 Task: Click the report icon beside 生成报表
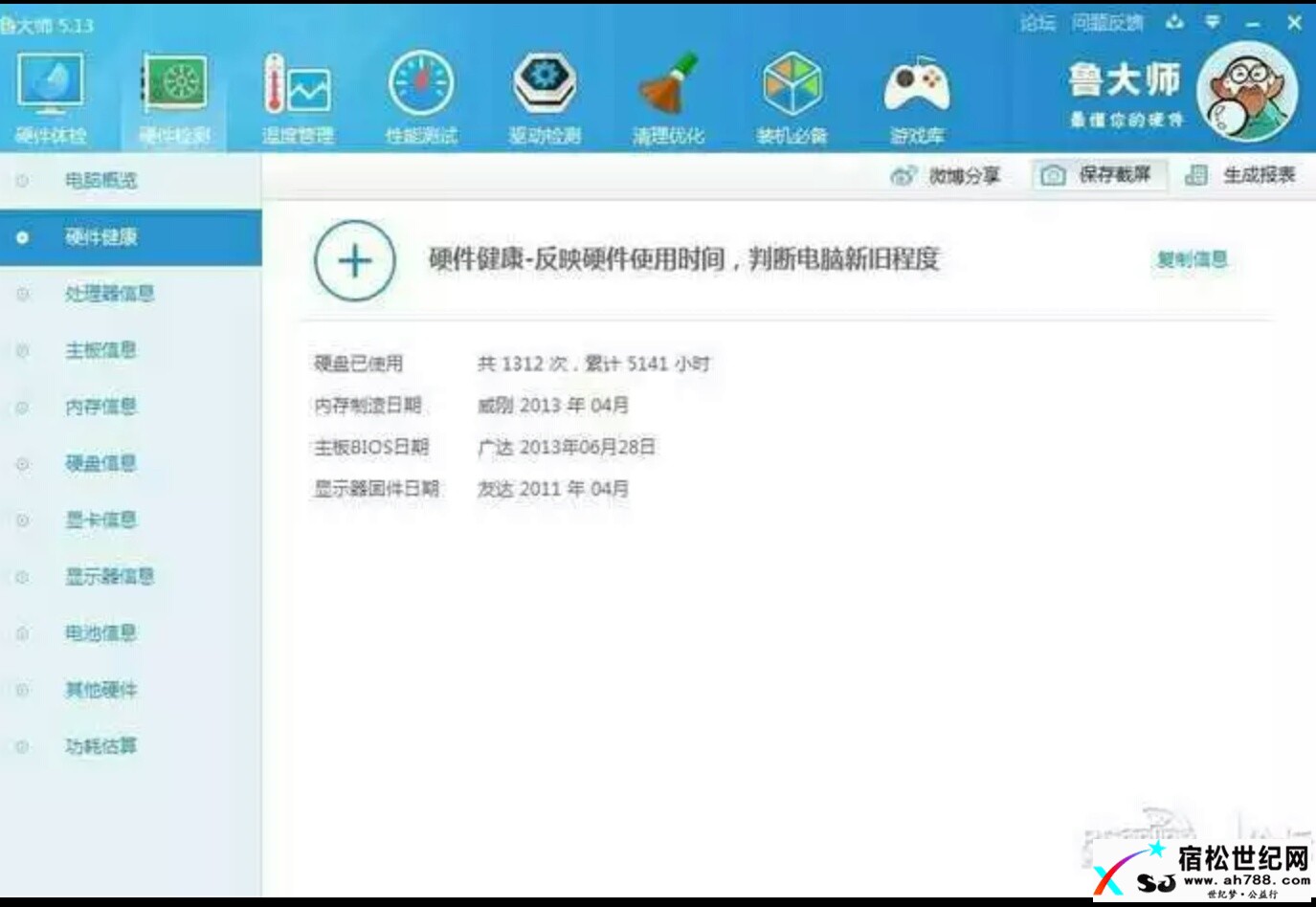[x=1195, y=175]
